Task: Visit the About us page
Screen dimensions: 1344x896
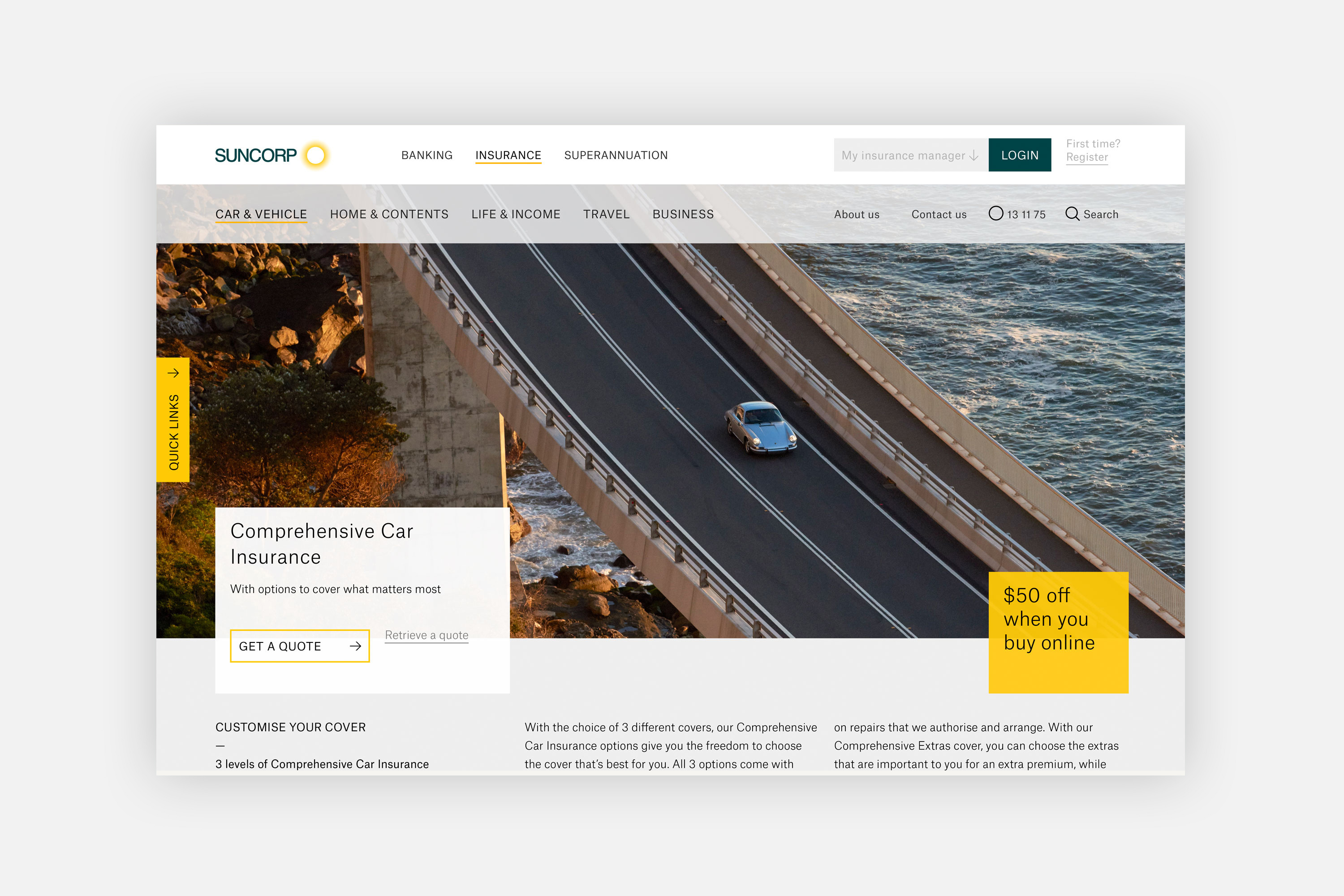Action: coord(856,214)
